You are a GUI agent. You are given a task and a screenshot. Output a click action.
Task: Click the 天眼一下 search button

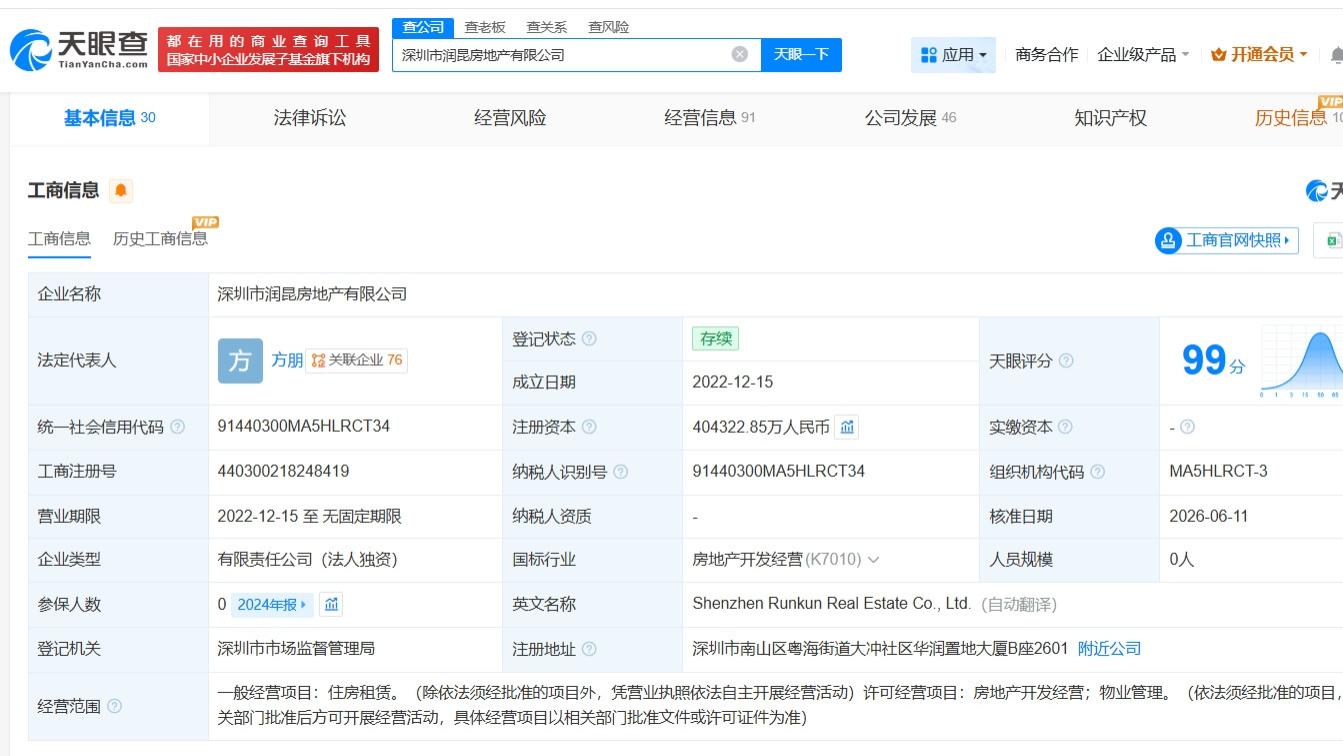click(801, 54)
